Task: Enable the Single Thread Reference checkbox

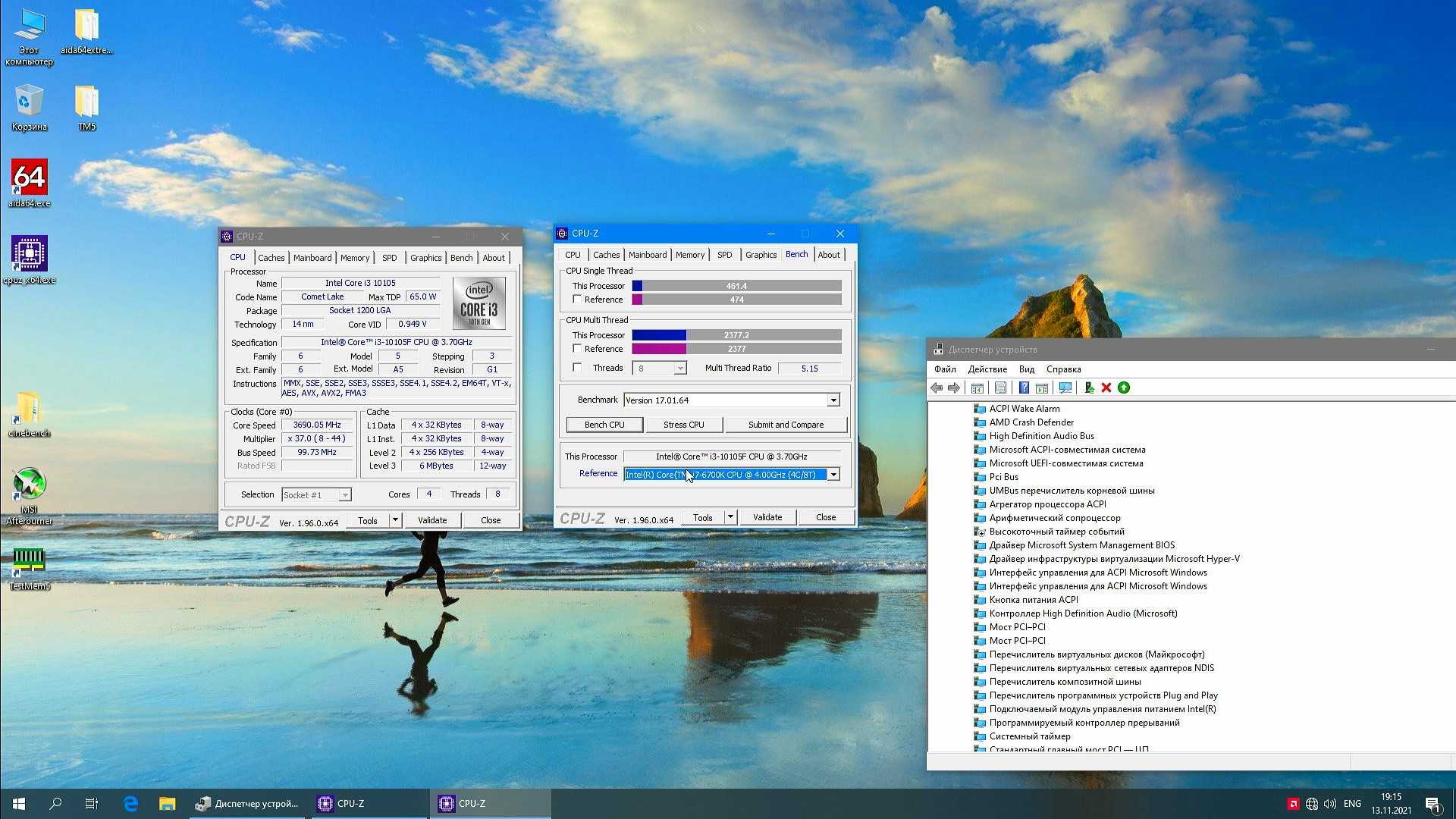Action: [x=577, y=300]
